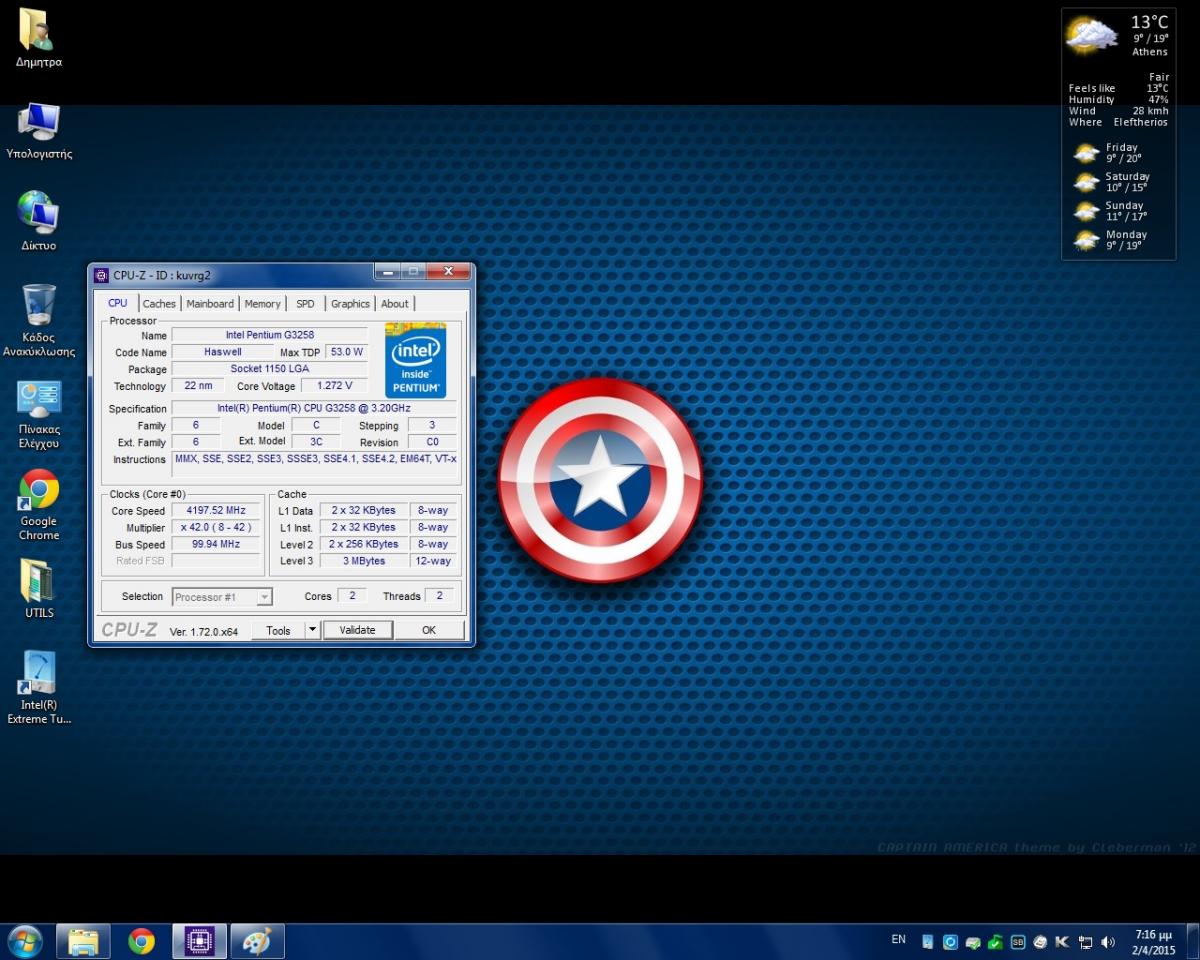Open the network connection tray icon

[x=1085, y=942]
